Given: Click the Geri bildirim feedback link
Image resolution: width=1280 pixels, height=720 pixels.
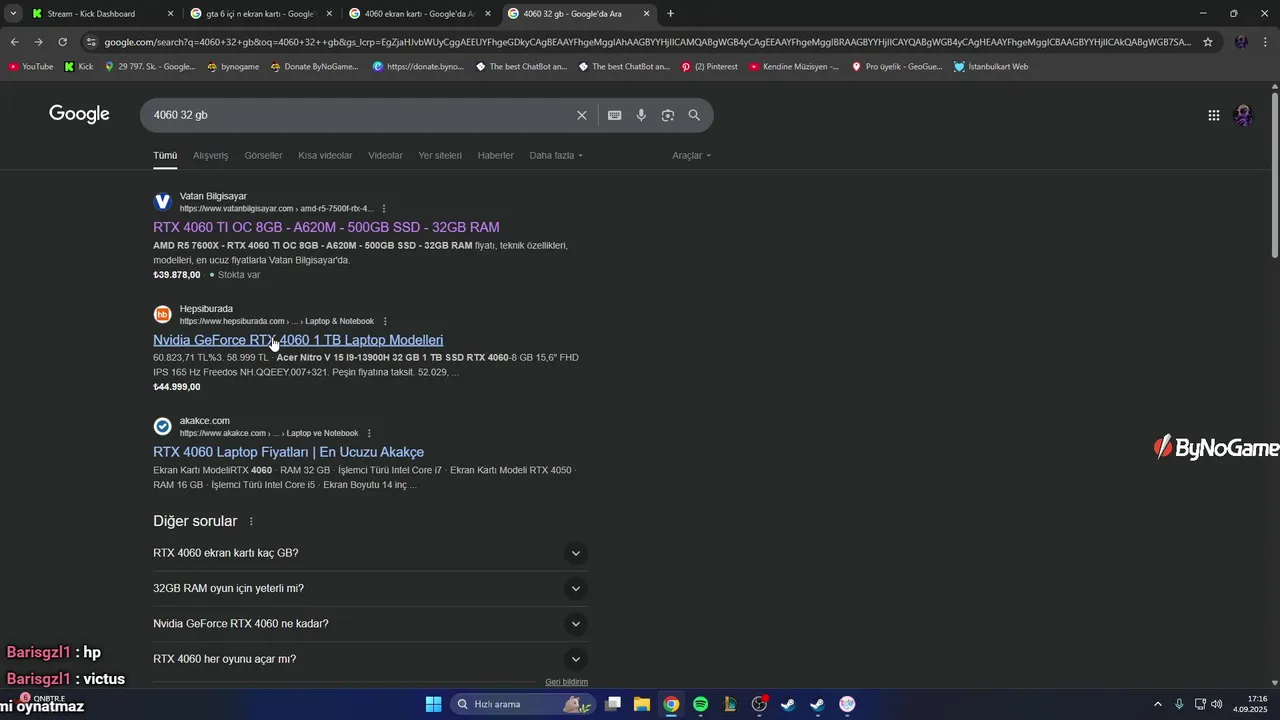Looking at the screenshot, I should click(x=566, y=682).
